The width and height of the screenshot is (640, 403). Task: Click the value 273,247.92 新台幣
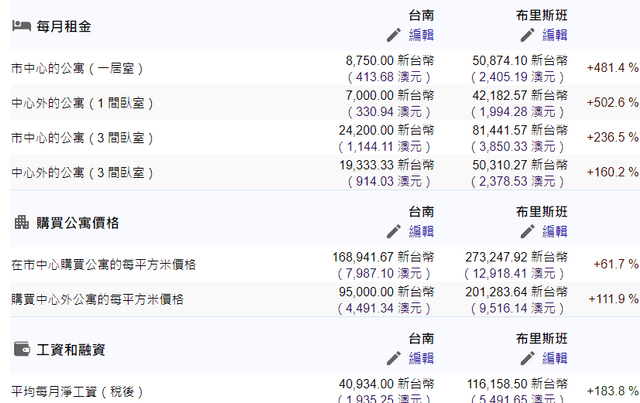click(x=516, y=257)
